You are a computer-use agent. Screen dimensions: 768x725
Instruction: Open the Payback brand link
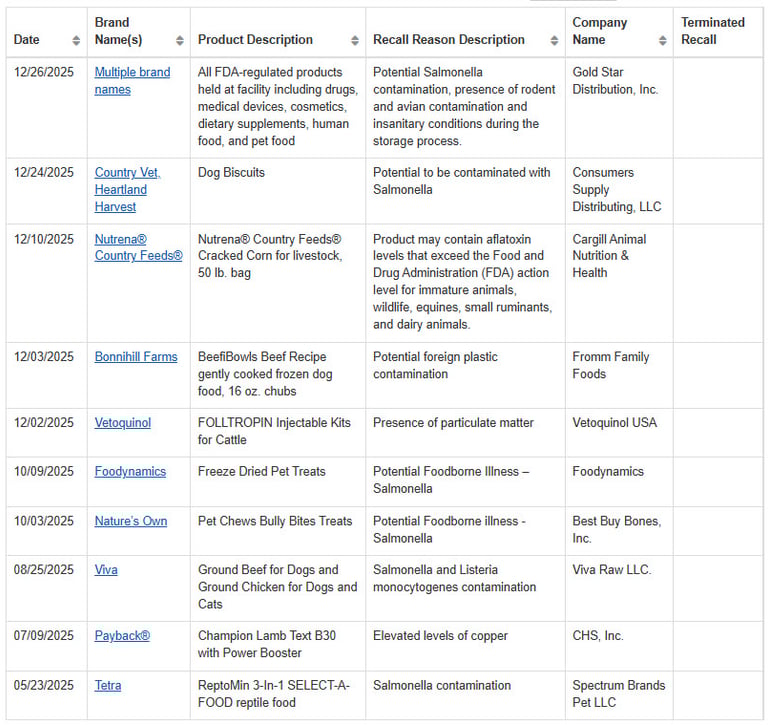pos(122,636)
